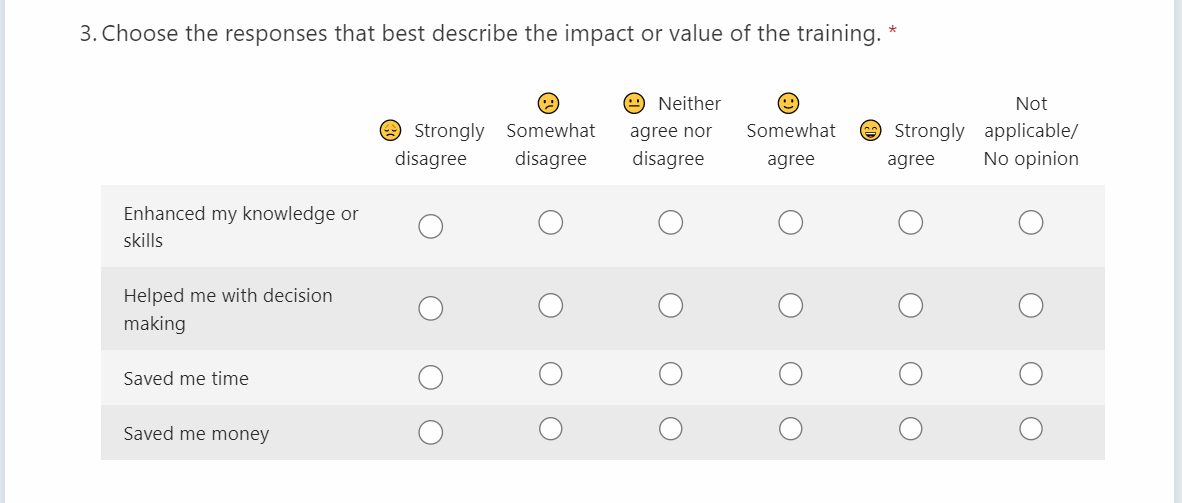Image resolution: width=1182 pixels, height=503 pixels.
Task: Pick Somewhat agree for Saved me money
Action: (790, 429)
